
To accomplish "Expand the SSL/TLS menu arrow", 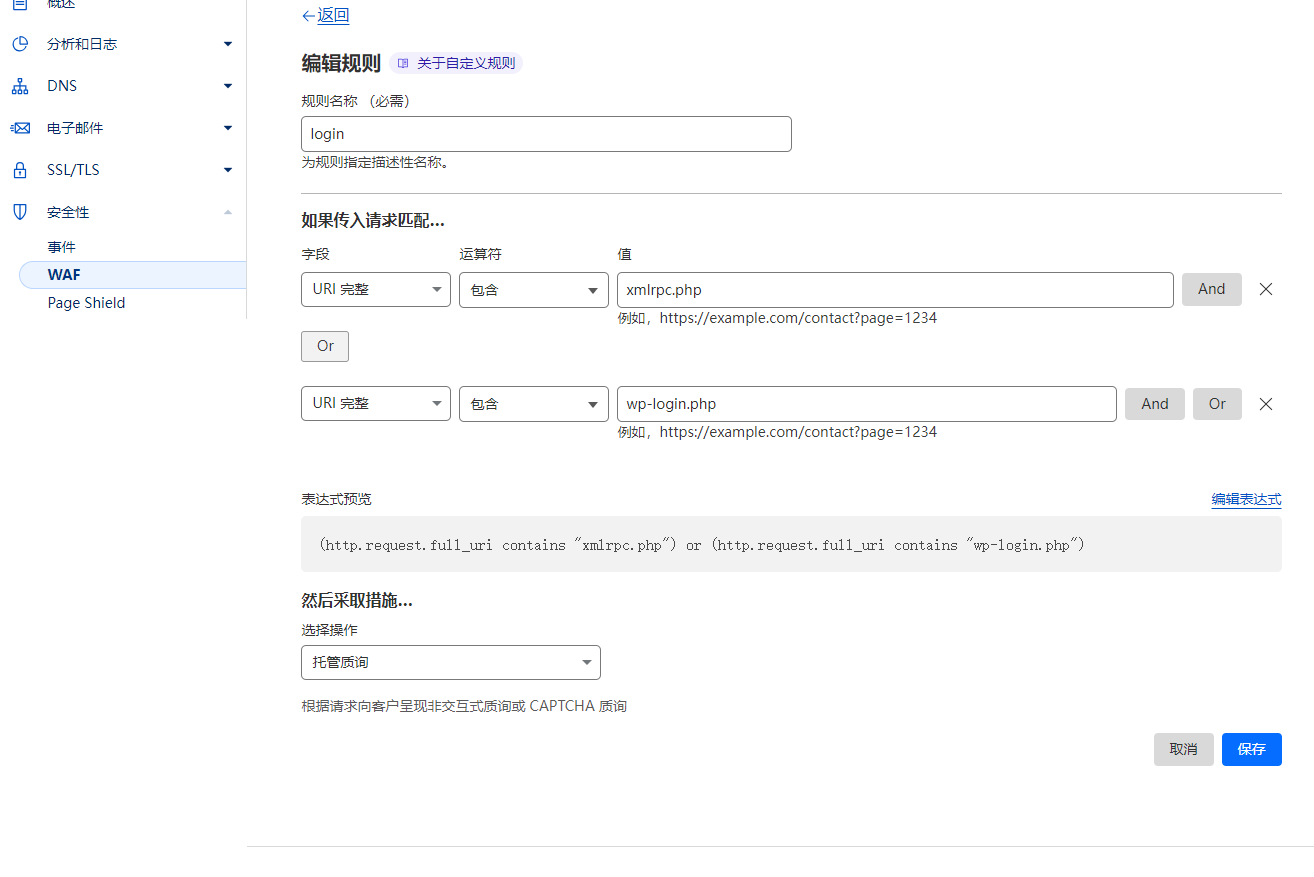I will tap(228, 170).
